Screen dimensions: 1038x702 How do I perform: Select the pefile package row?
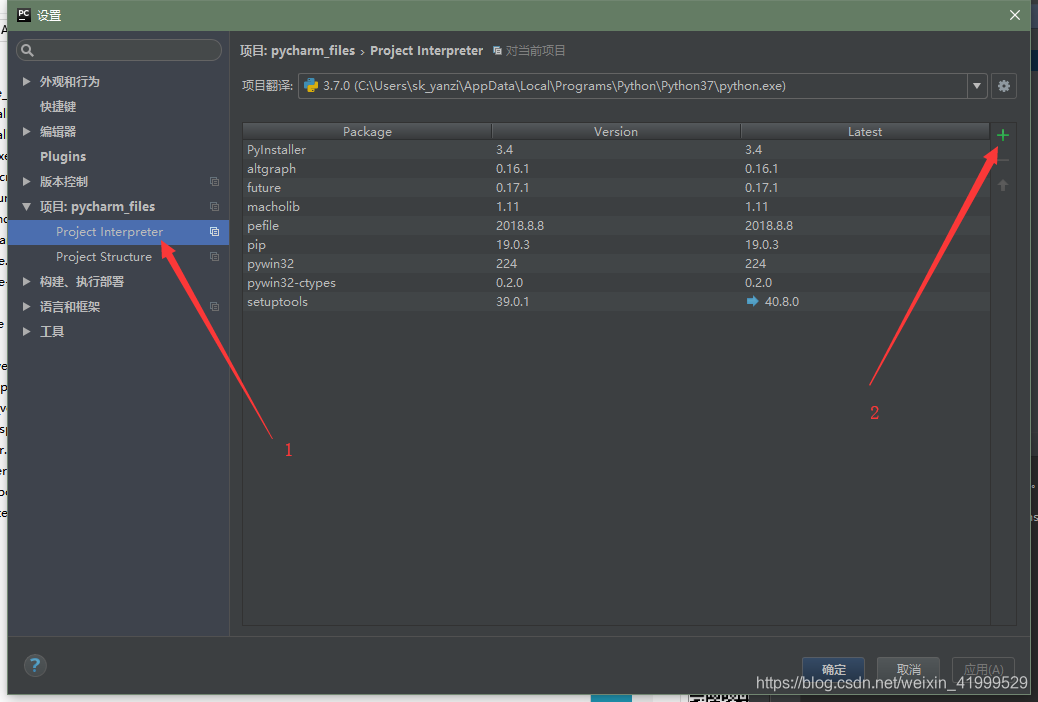(616, 226)
